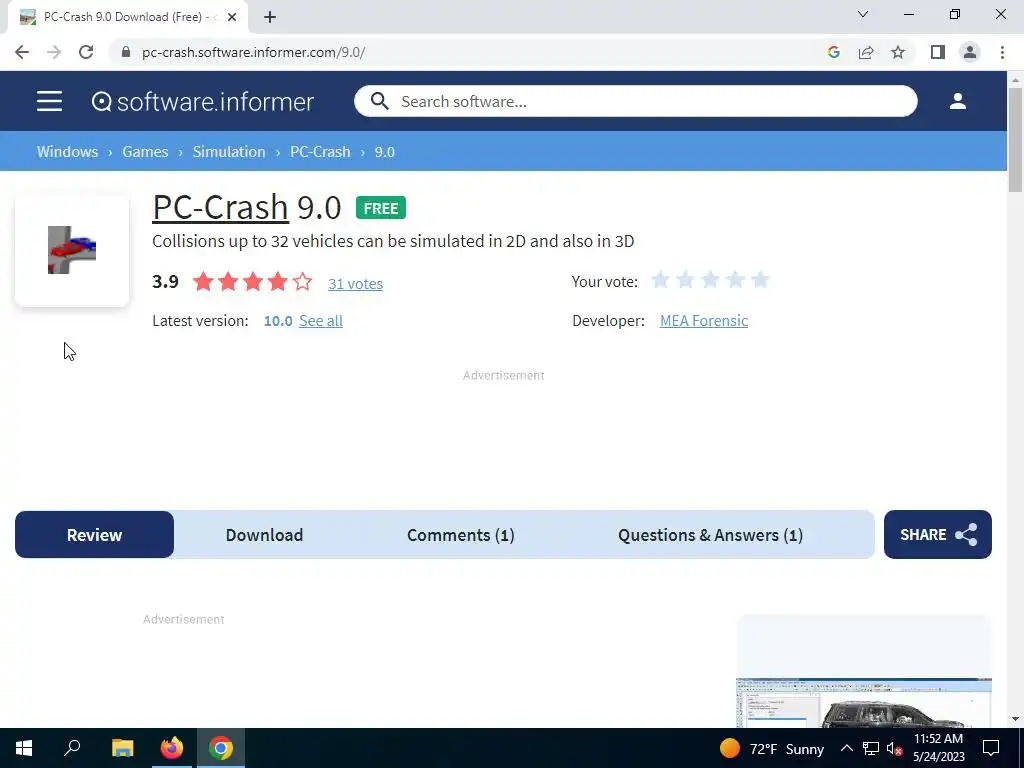Launch Firefox from taskbar
The width and height of the screenshot is (1024, 768).
[x=172, y=748]
